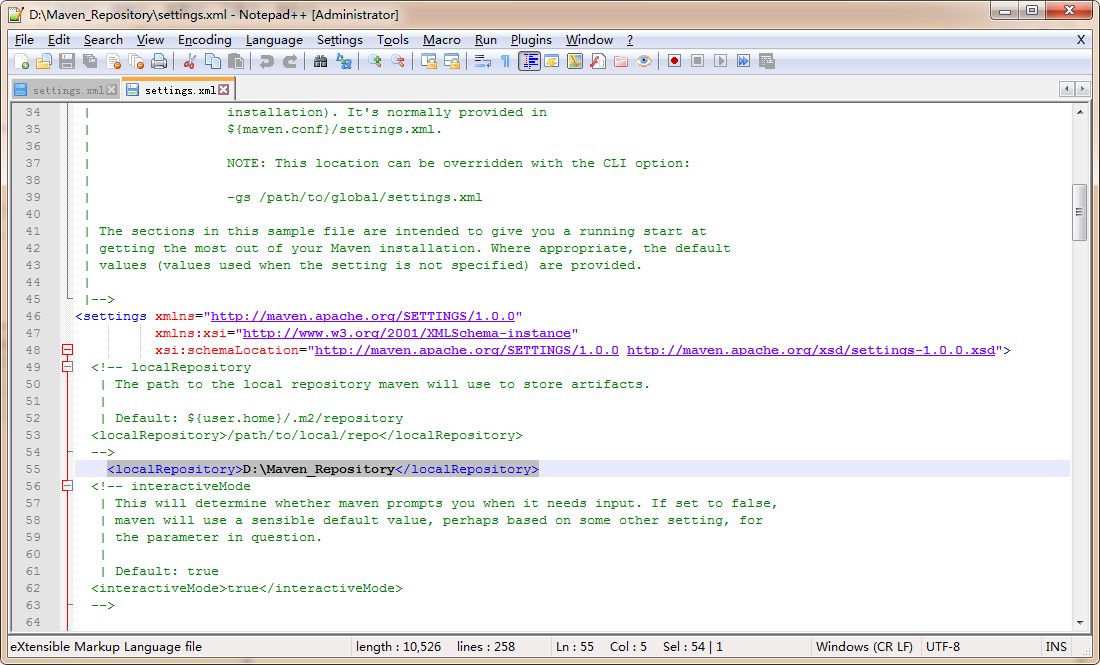Click the right tab-bar scroll arrow
Viewport: 1100px width, 665px height.
1082,89
